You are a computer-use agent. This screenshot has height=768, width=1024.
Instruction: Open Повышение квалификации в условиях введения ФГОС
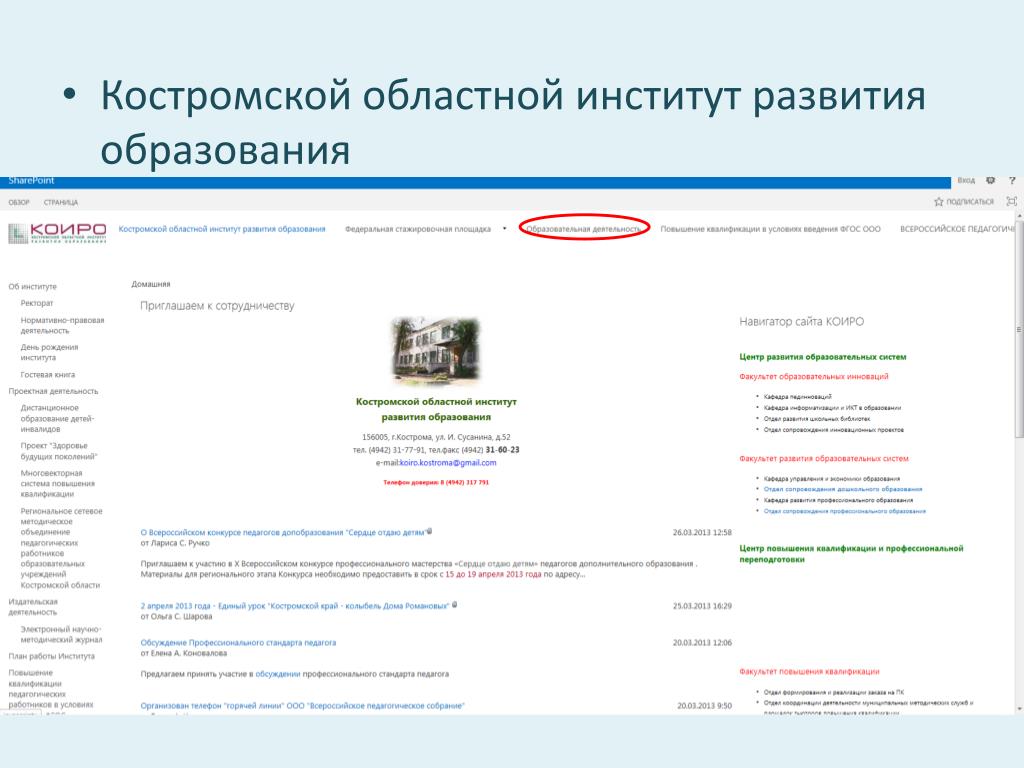pyautogui.click(x=770, y=229)
